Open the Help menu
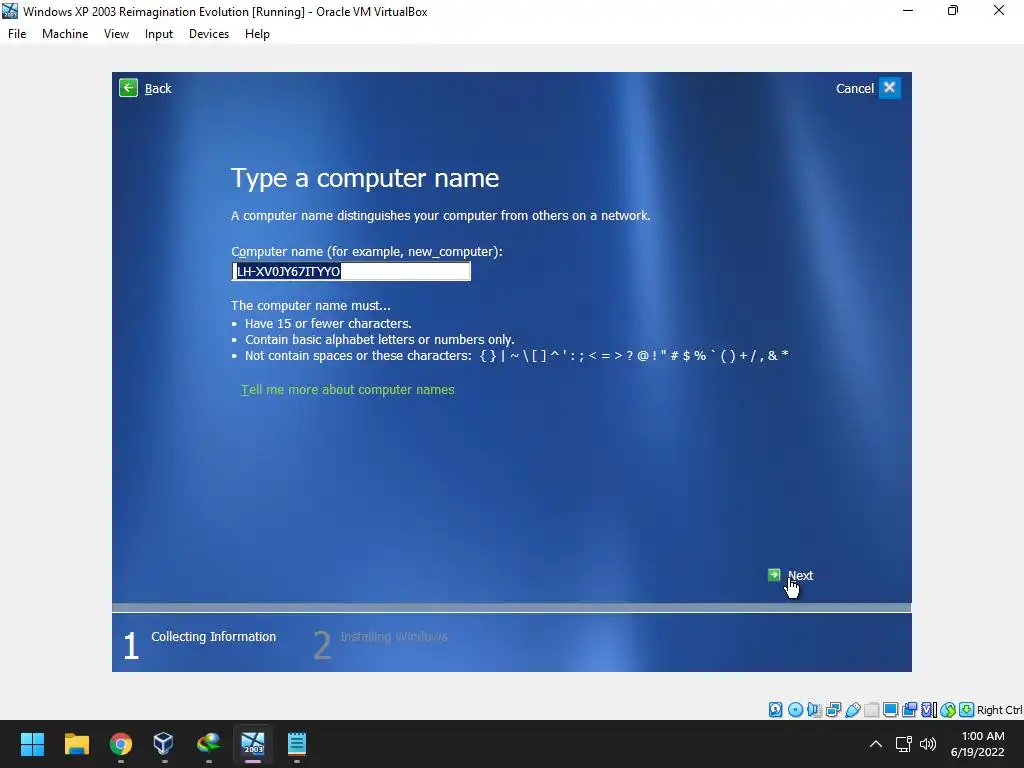The image size is (1024, 768). click(x=257, y=34)
